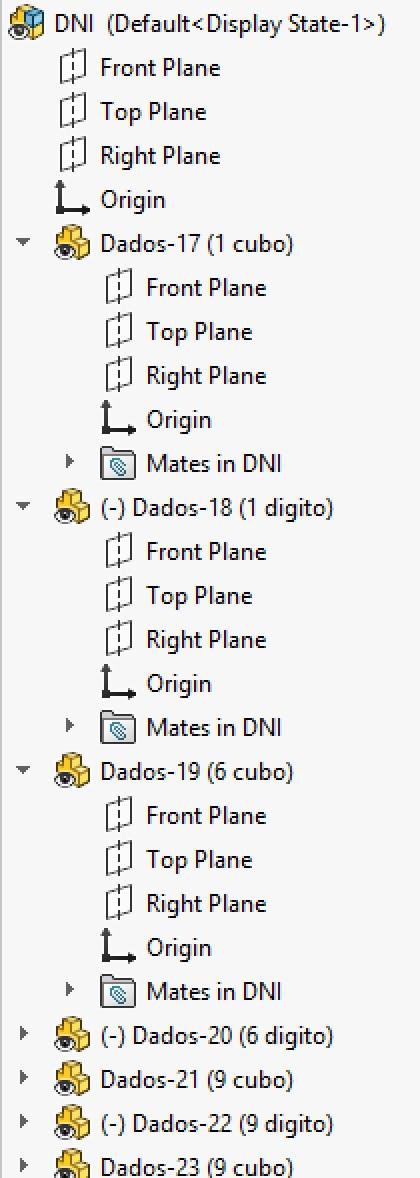Expand the Dados-23 (9 cubo) node
Image resolution: width=420 pixels, height=1178 pixels.
pyautogui.click(x=24, y=1167)
